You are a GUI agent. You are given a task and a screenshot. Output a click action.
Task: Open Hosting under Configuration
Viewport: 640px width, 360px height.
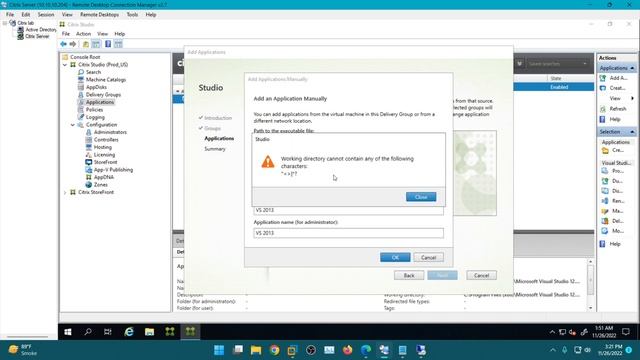(102, 147)
